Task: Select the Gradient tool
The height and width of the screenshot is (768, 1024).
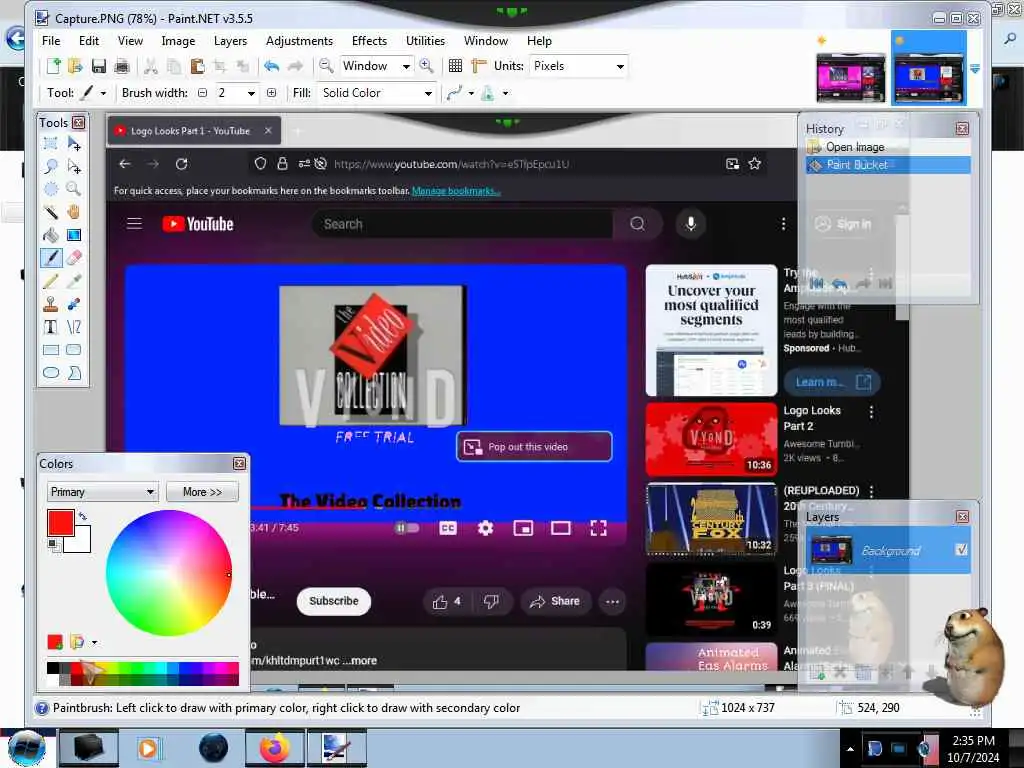Action: [x=74, y=235]
